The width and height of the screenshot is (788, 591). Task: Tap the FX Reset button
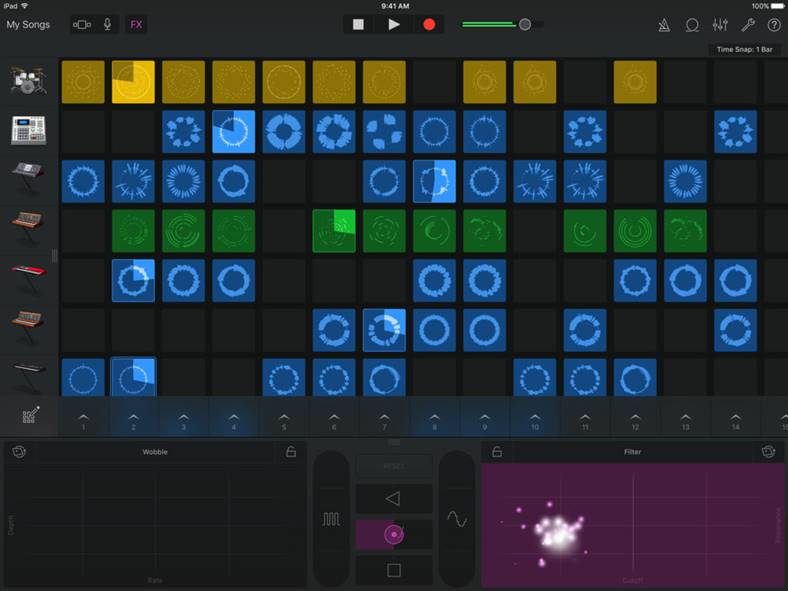click(x=394, y=466)
